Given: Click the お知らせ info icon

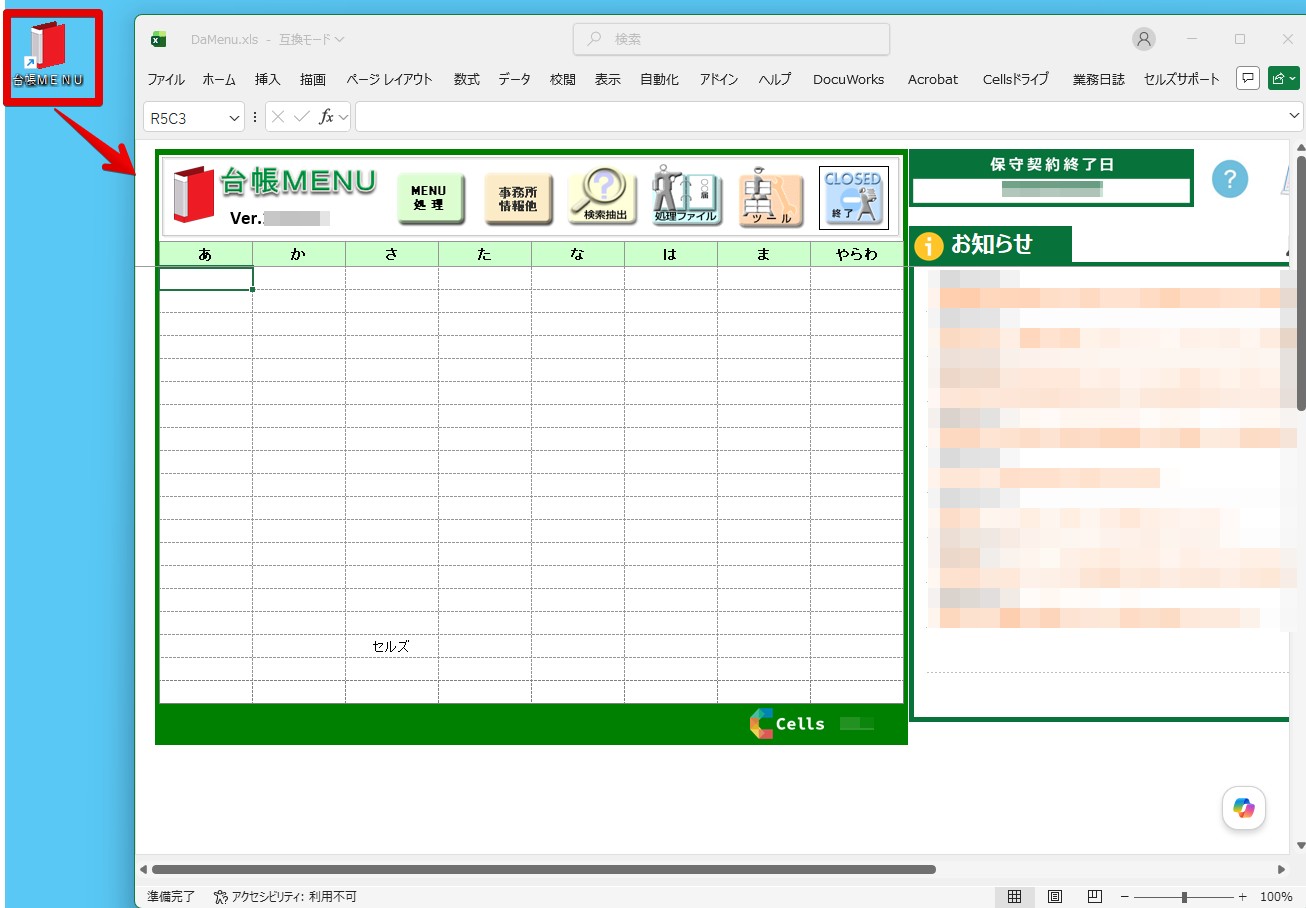Looking at the screenshot, I should tap(929, 245).
